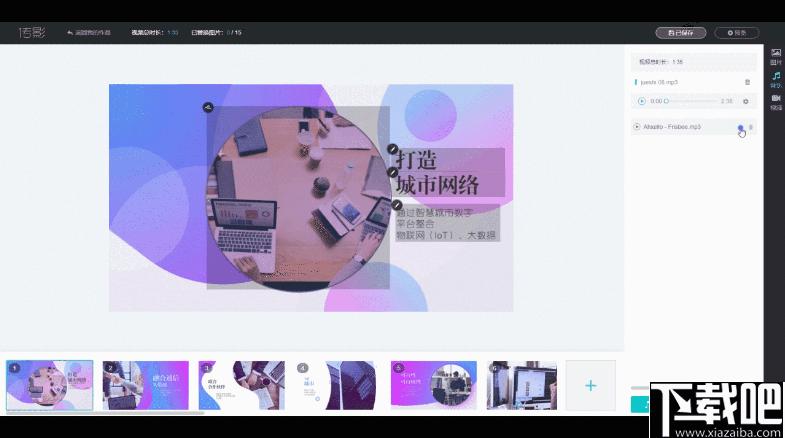Click the blue add dot on Frisbee.mp3 row
The image size is (785, 438).
(x=740, y=128)
